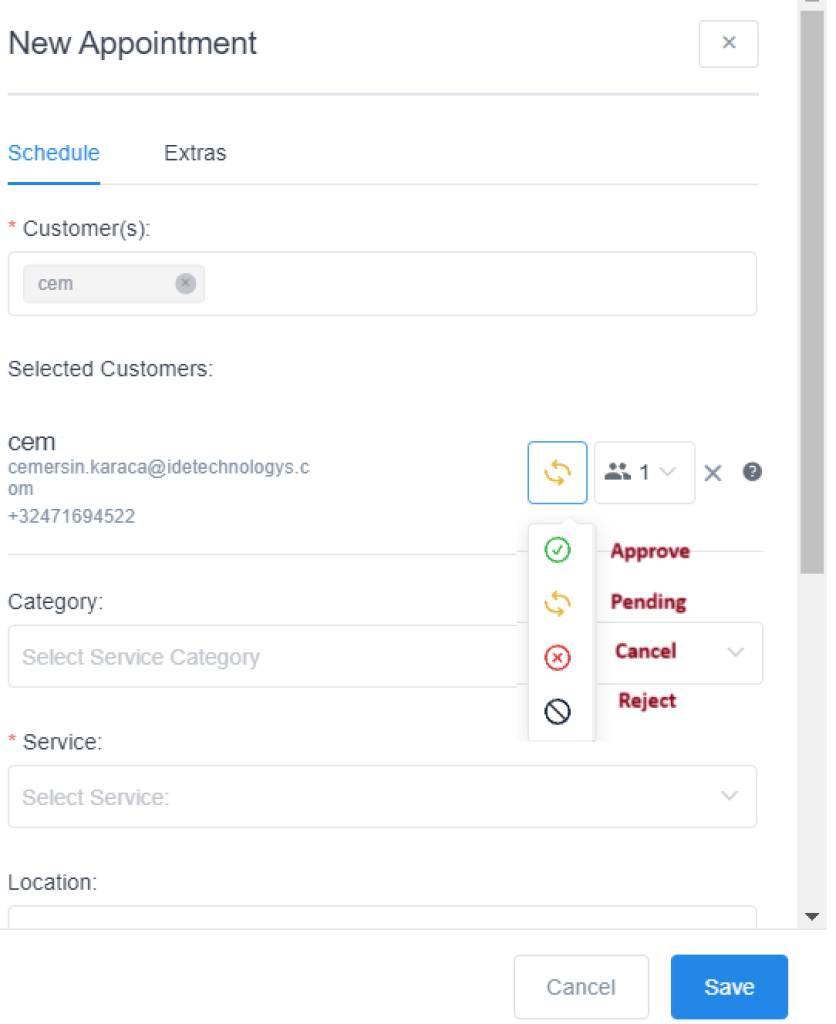Screen dimensions: 836x1024
Task: Open the Select Service Category dropdown
Action: (x=260, y=657)
